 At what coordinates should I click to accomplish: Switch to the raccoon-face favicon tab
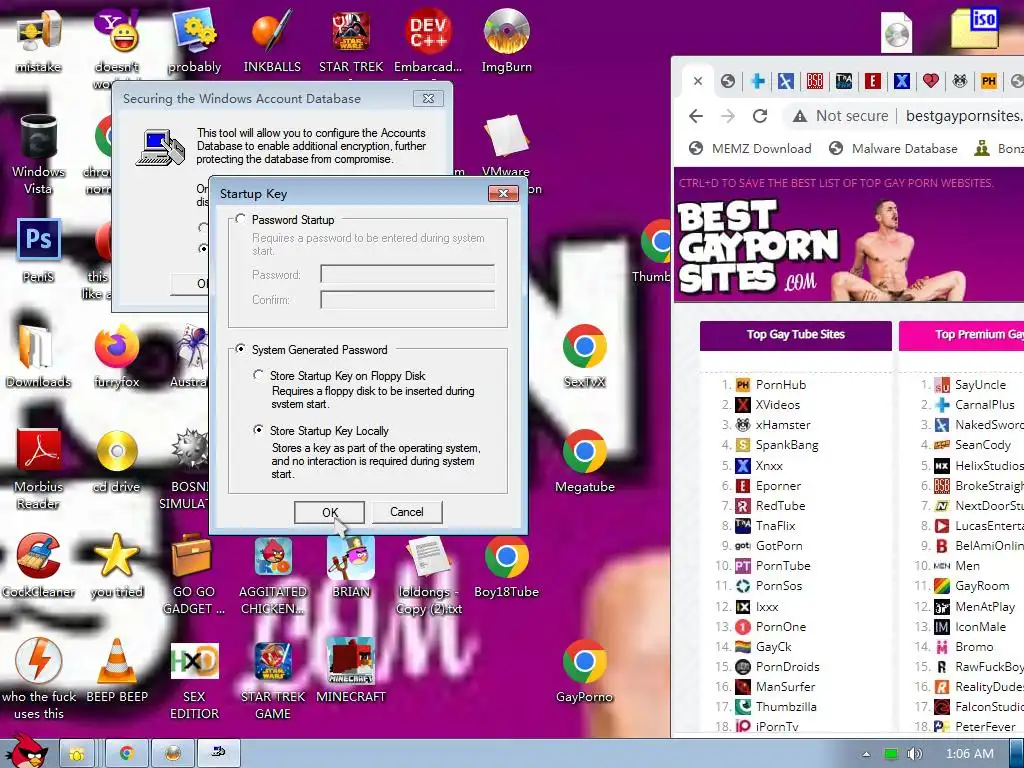point(959,81)
